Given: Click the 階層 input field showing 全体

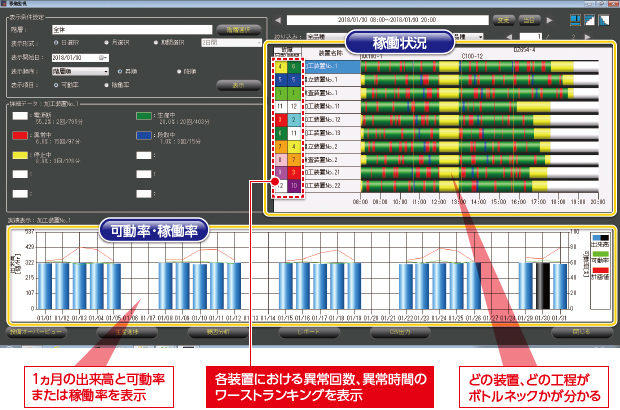Looking at the screenshot, I should coord(132,30).
